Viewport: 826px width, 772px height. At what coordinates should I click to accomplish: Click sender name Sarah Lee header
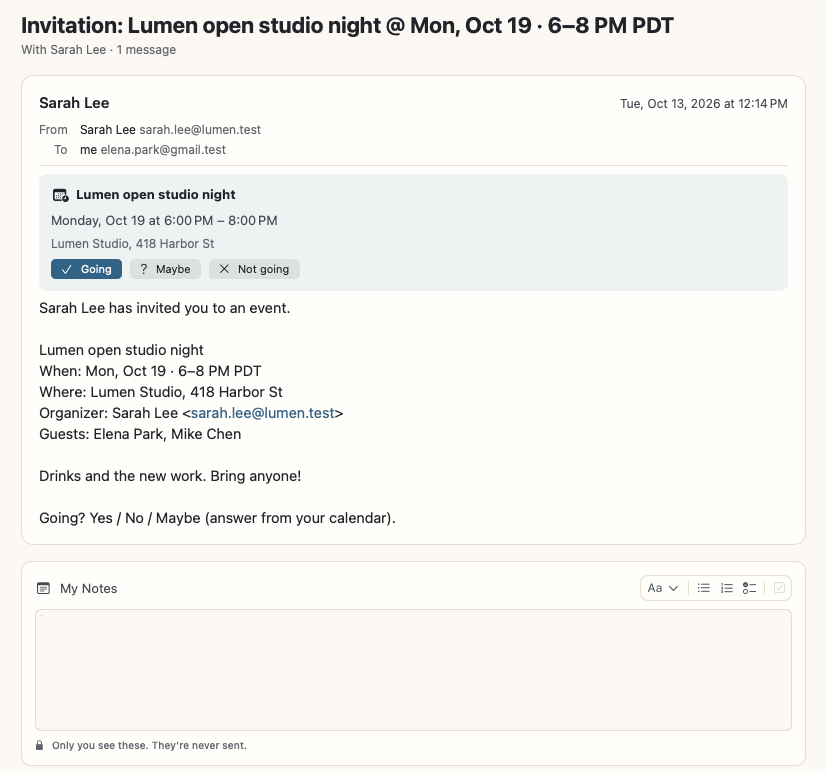pos(74,103)
